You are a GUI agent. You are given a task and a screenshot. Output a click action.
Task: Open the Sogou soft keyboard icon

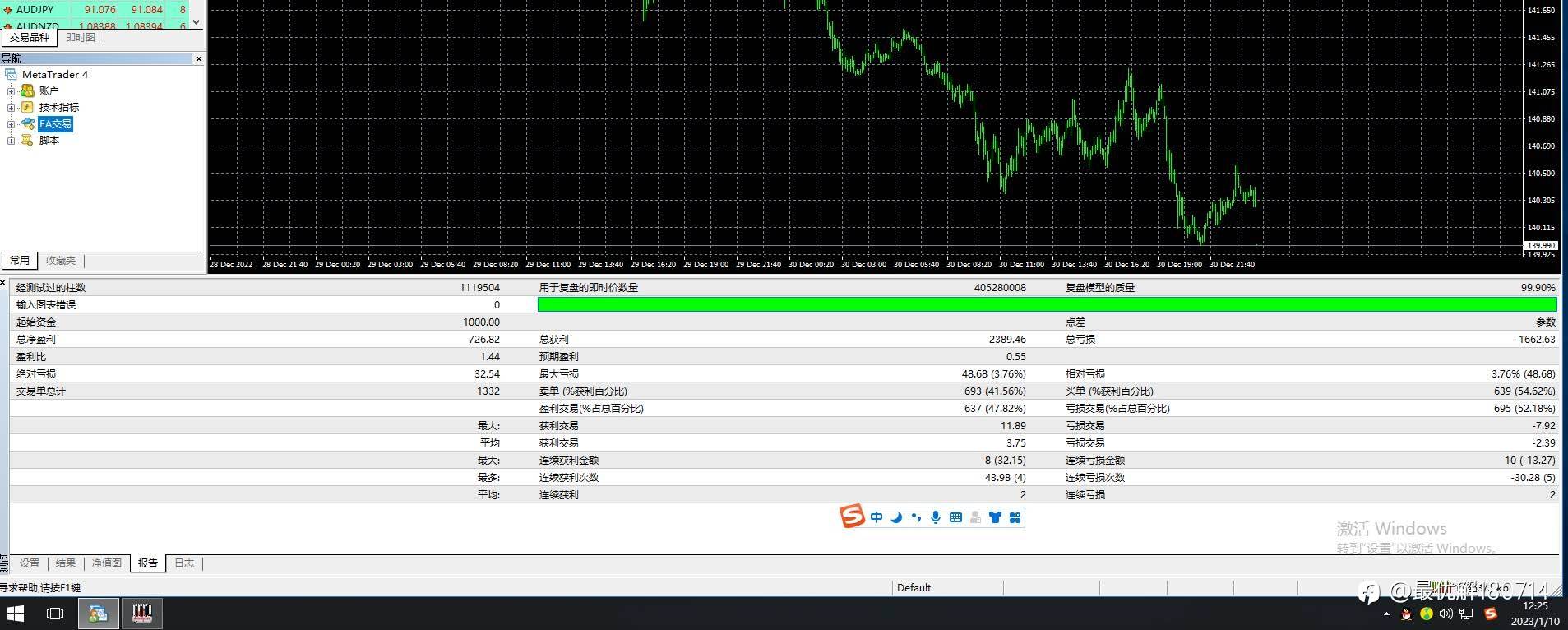955,517
